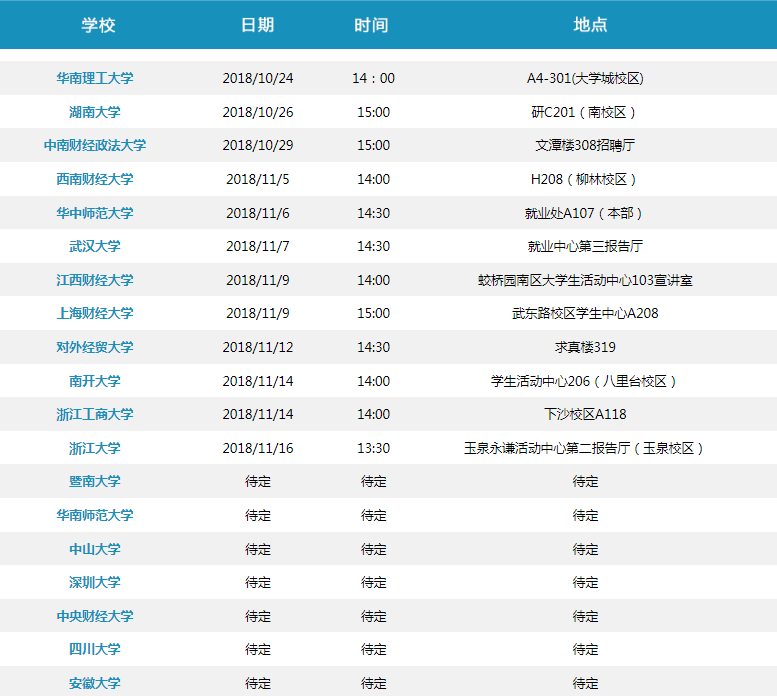
Task: Click the location 就业处A107（本部）
Action: click(x=585, y=213)
